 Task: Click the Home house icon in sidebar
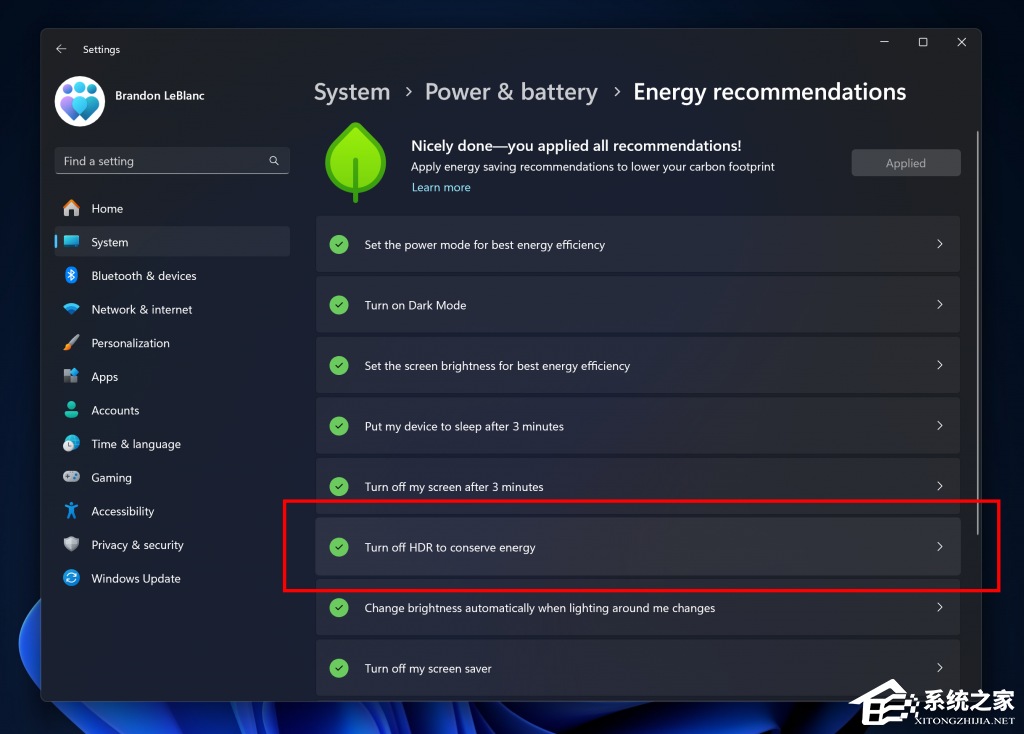tap(71, 208)
